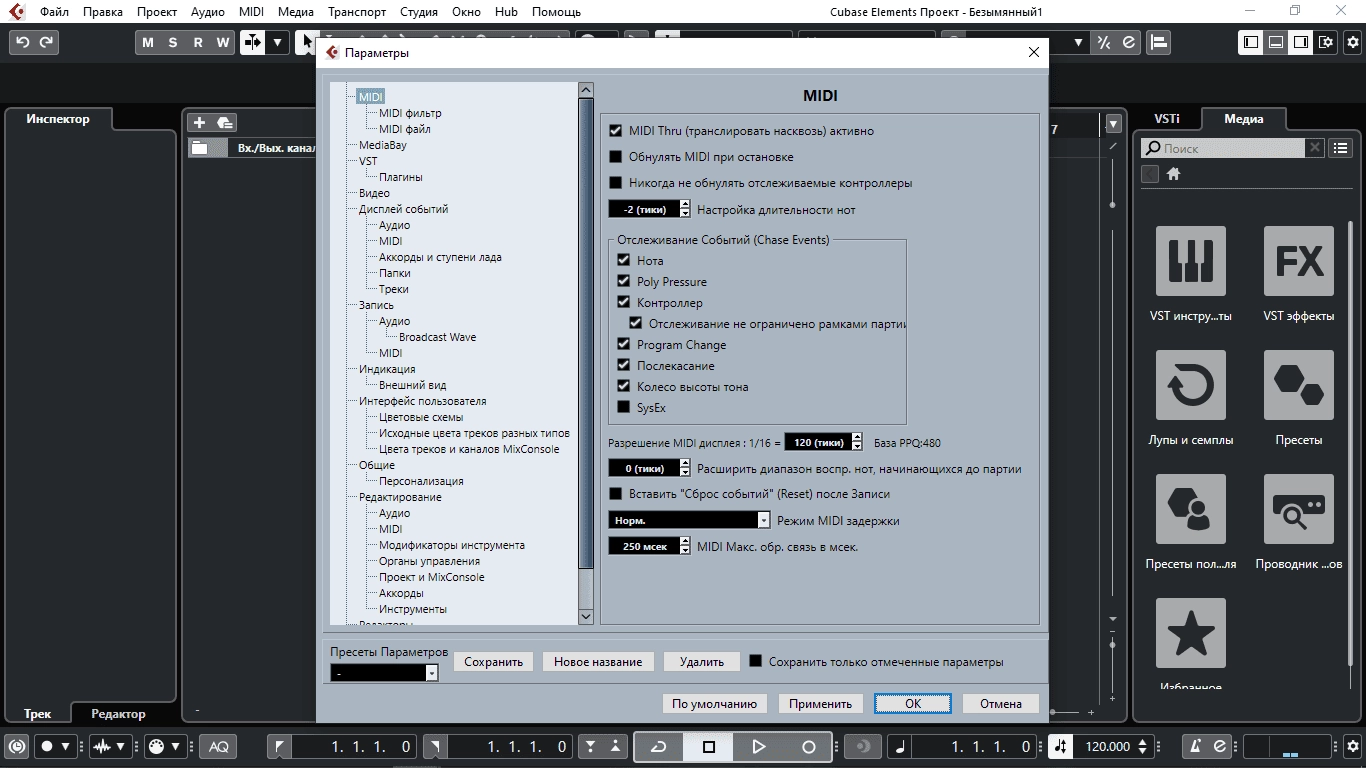Open Loops and Samples tile

(x=1190, y=385)
